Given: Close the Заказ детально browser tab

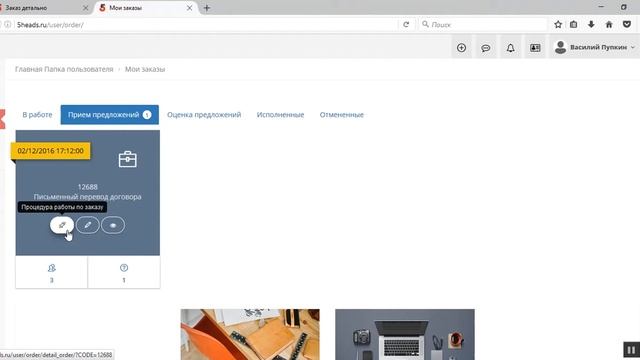Looking at the screenshot, I should [x=85, y=8].
